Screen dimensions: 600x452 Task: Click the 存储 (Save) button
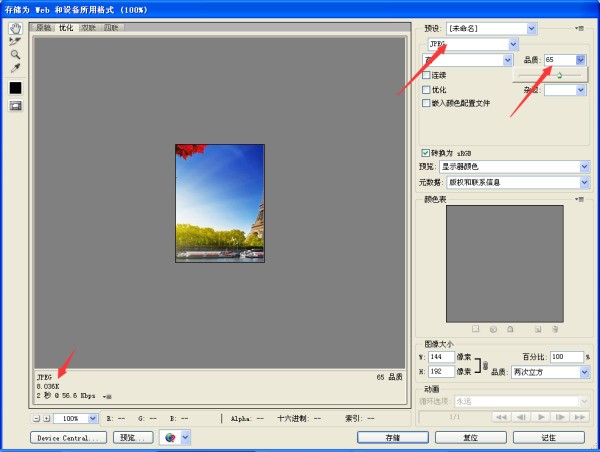(x=393, y=438)
